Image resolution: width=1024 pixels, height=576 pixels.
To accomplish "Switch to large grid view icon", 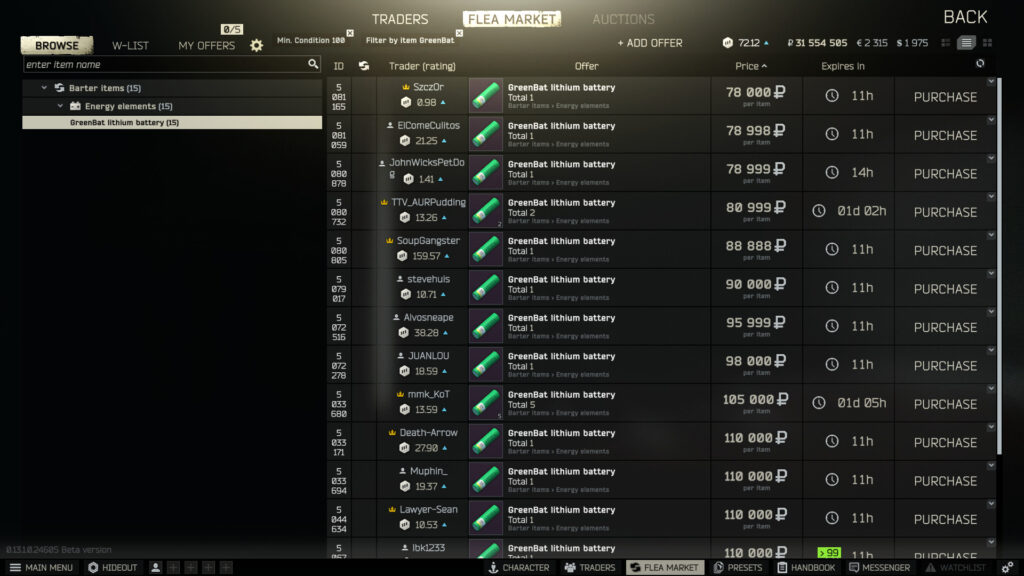I will tap(987, 43).
